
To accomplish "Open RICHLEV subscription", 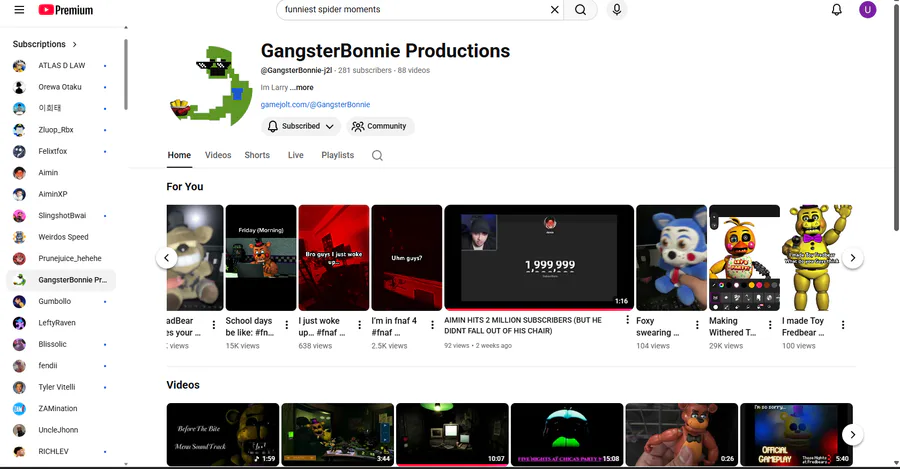I will click(x=61, y=452).
